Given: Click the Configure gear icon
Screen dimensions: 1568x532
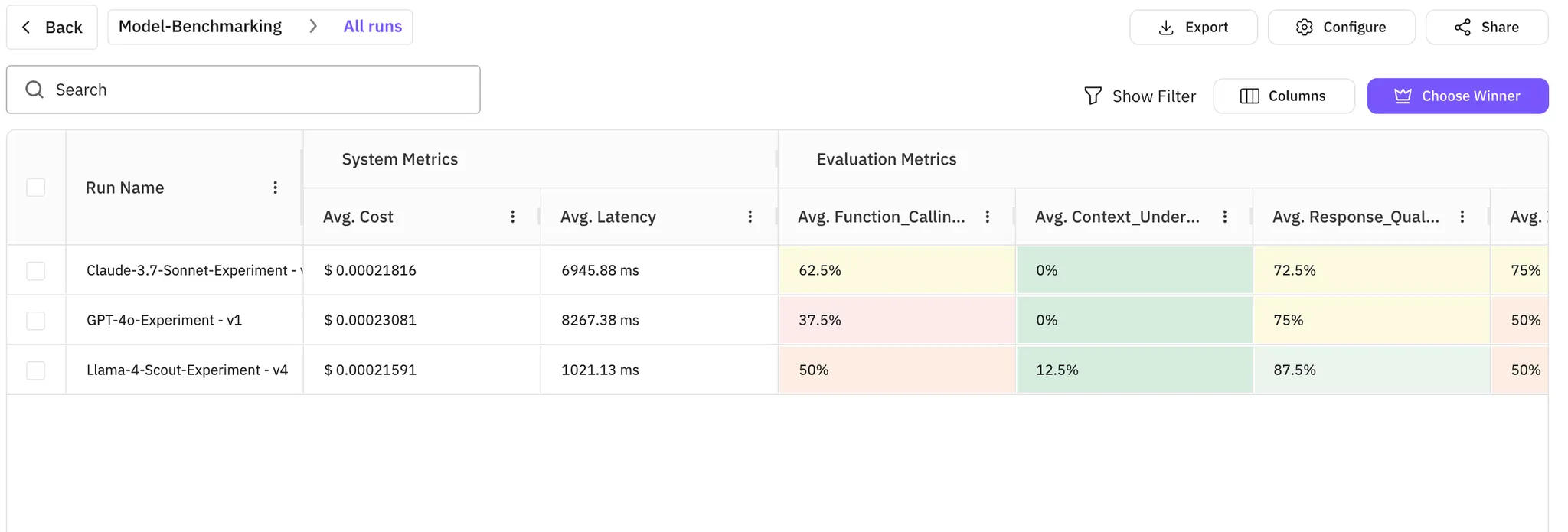Looking at the screenshot, I should coord(1304,28).
